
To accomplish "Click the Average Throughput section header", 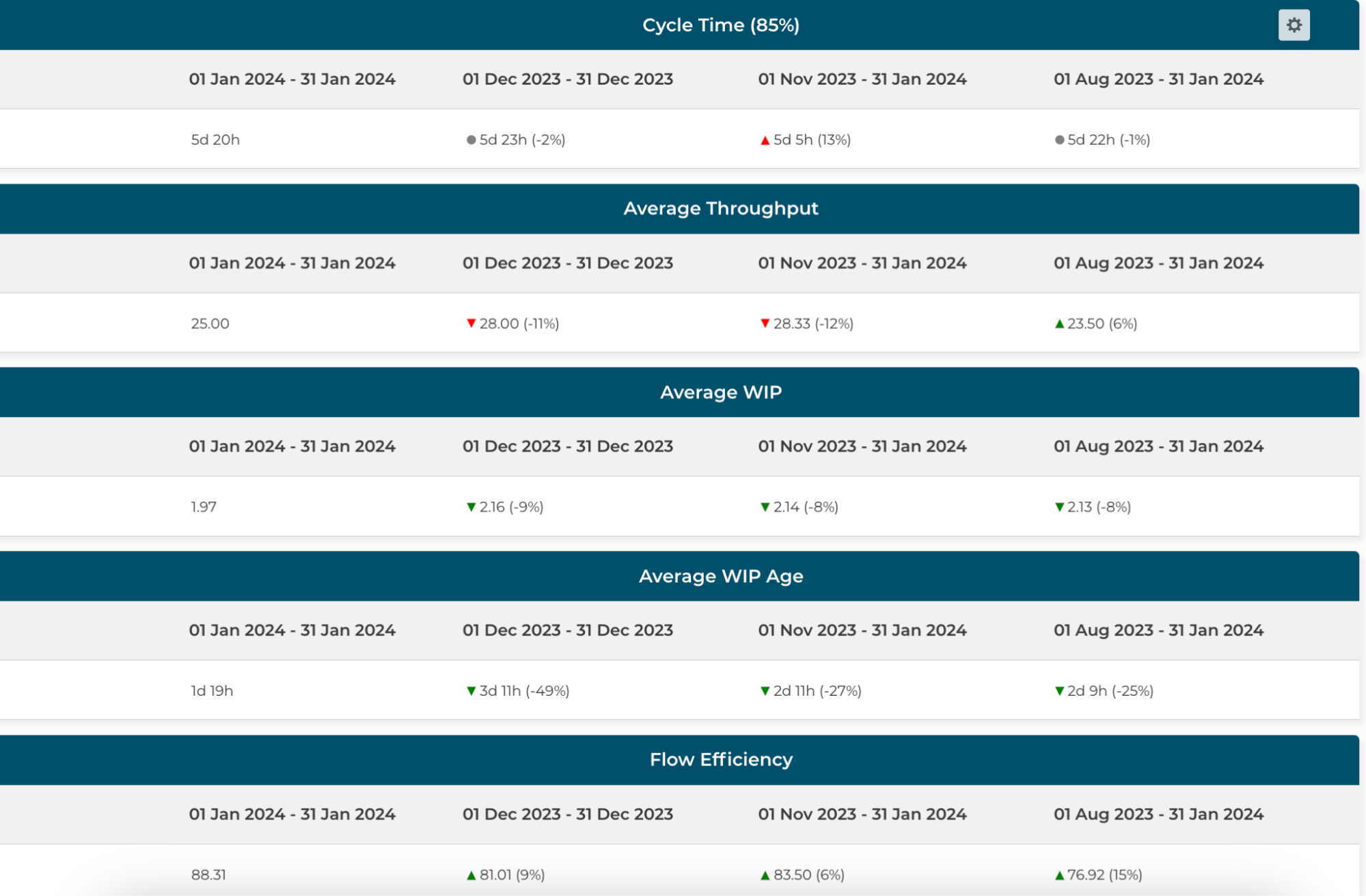I will pos(720,208).
